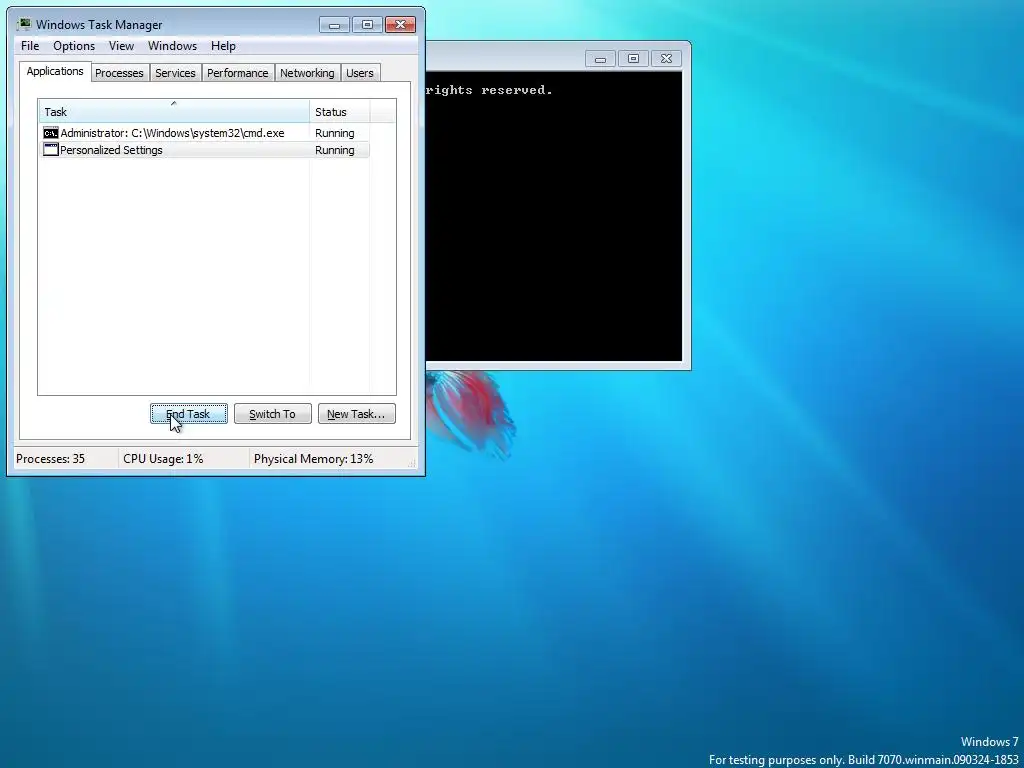Switch to the Networking tab

point(307,73)
